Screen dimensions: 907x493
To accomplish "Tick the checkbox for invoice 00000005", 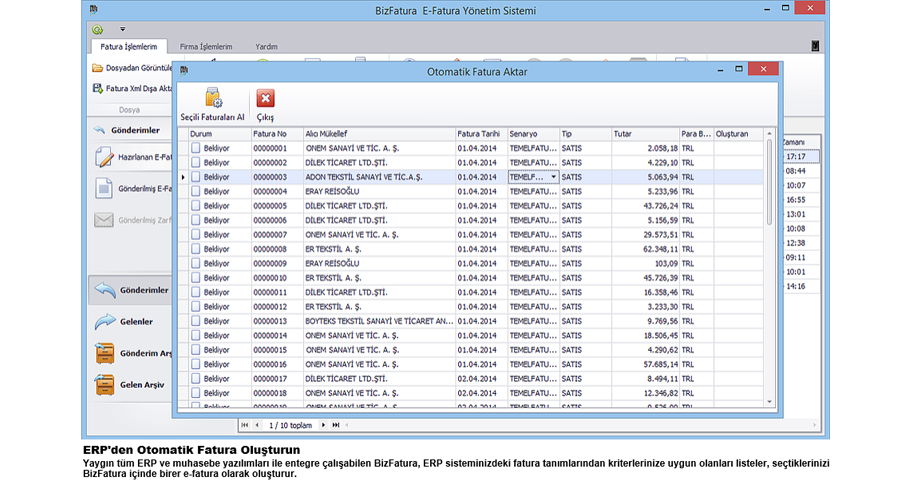I will (196, 205).
